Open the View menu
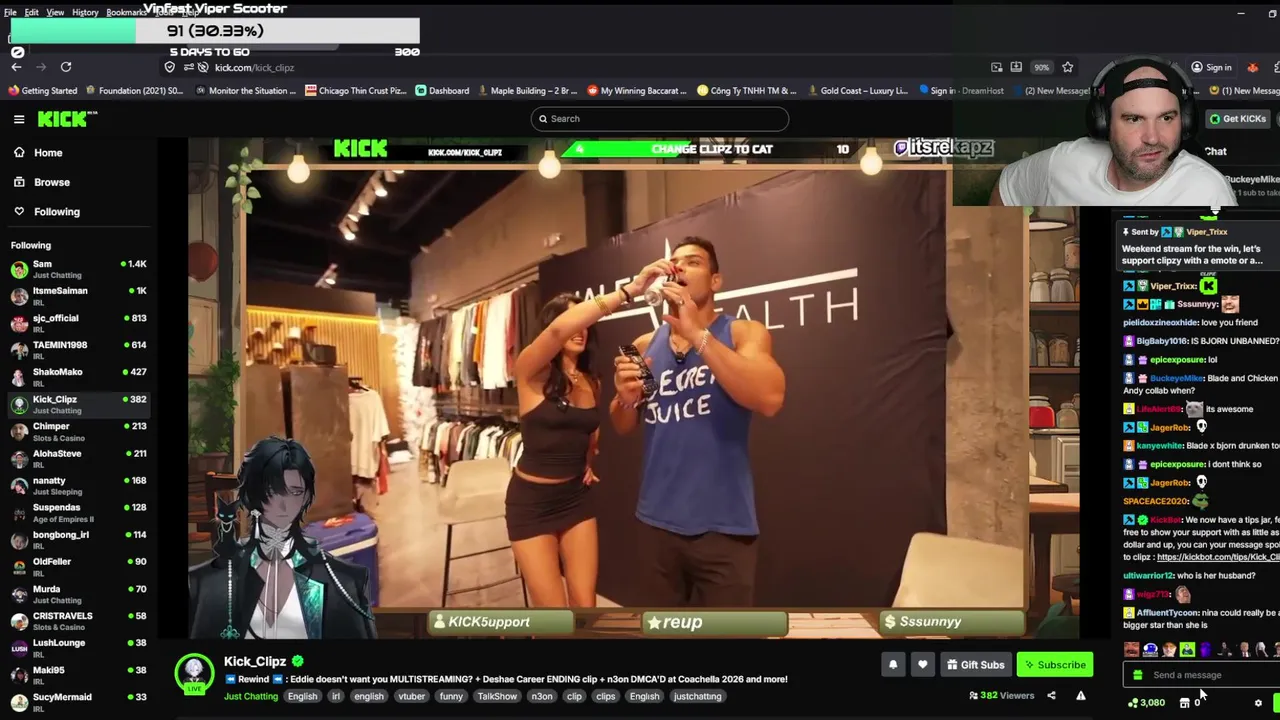This screenshot has height=720, width=1280. click(55, 12)
